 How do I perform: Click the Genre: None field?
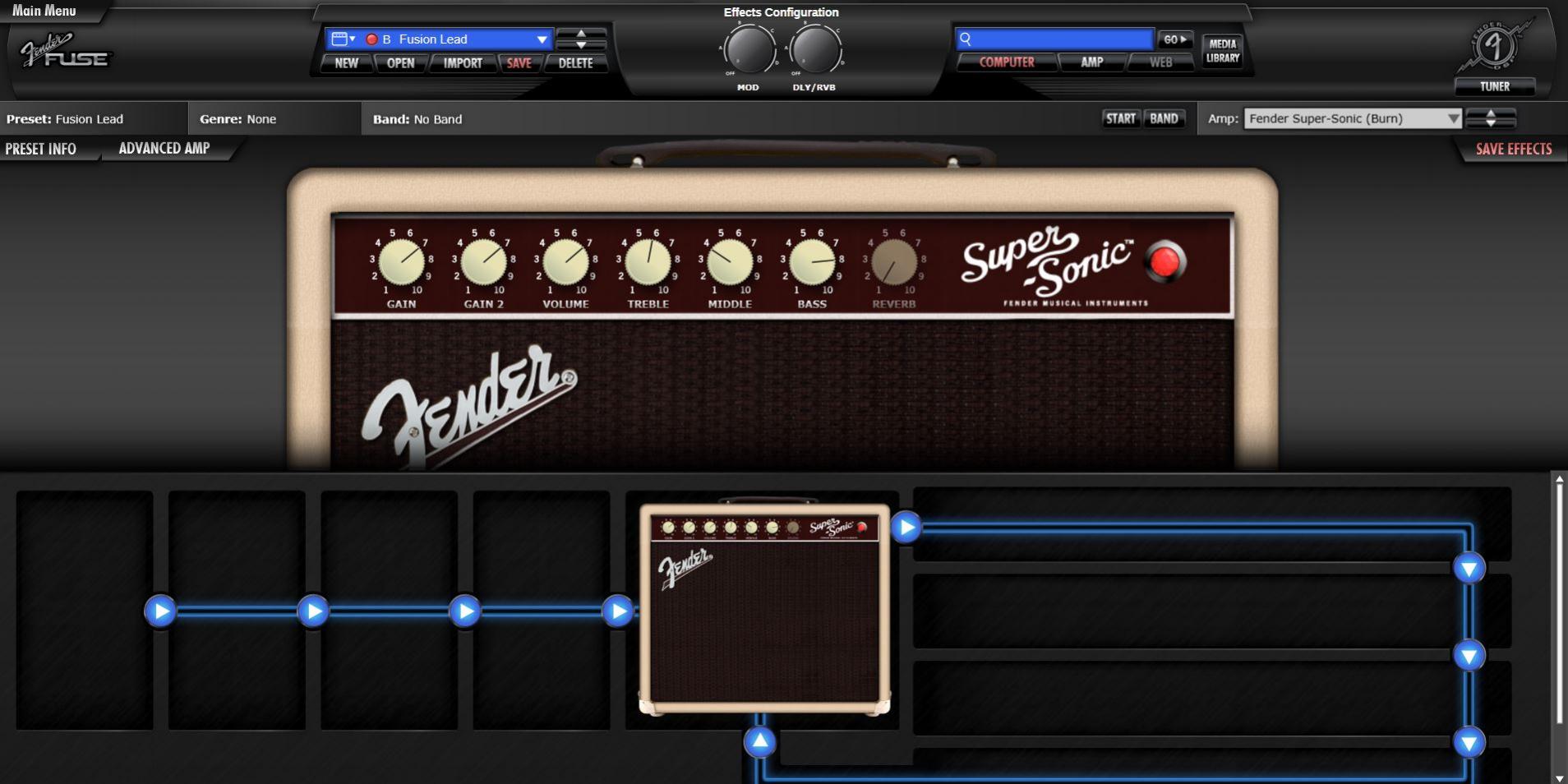pos(238,119)
